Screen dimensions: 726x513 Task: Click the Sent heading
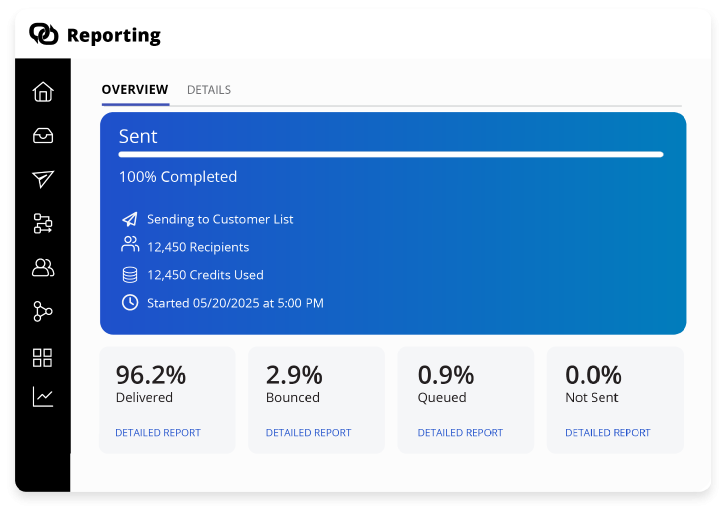(138, 136)
